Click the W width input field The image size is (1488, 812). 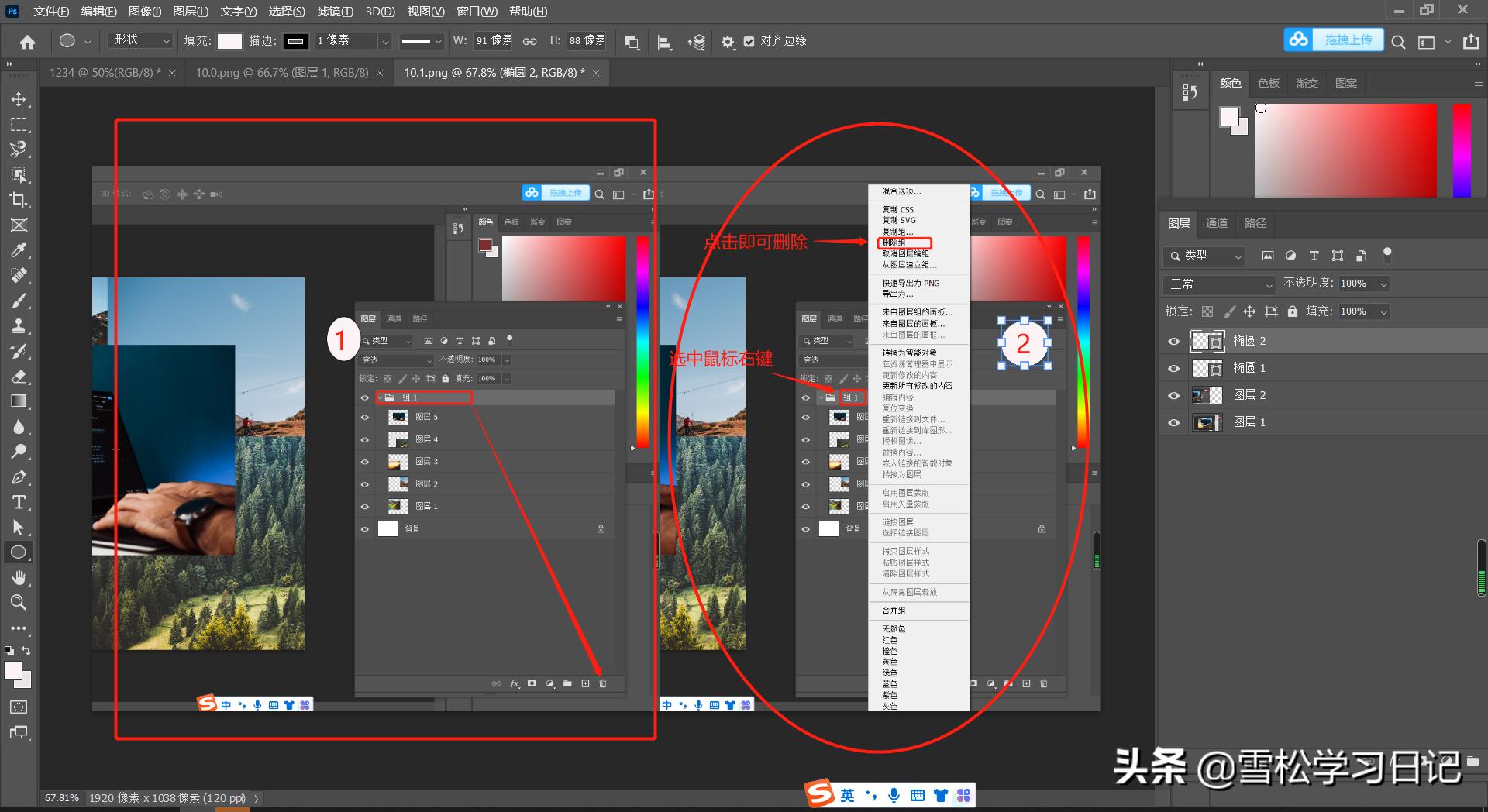point(493,40)
